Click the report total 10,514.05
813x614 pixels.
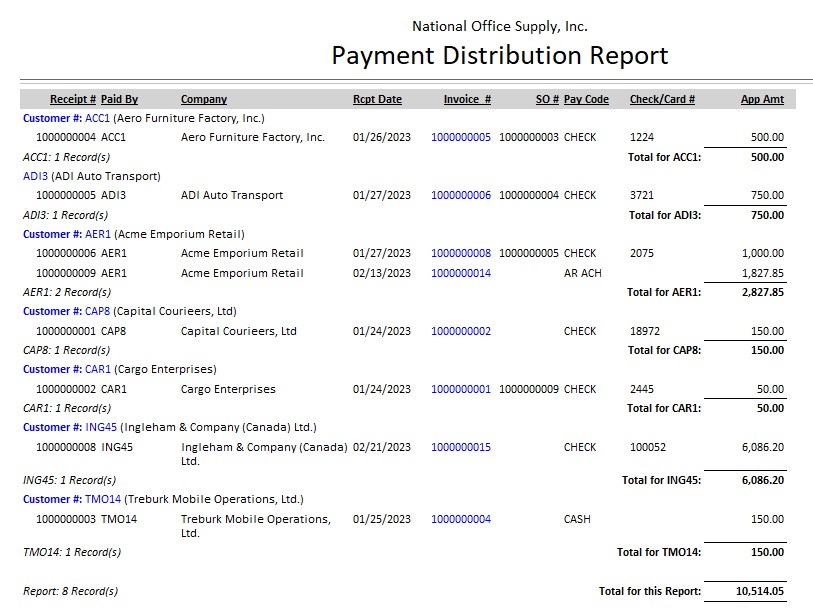click(x=760, y=591)
